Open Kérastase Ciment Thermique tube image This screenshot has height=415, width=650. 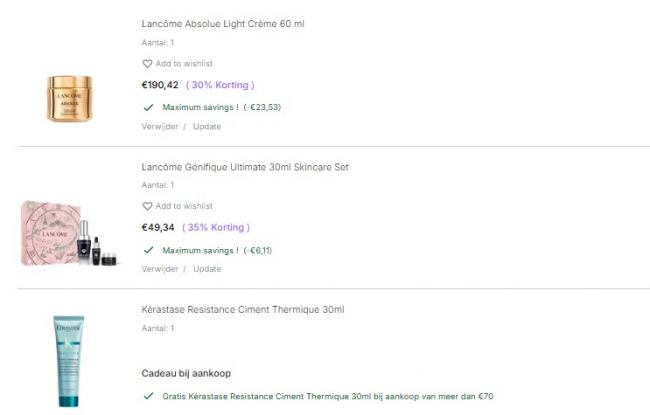(x=69, y=361)
